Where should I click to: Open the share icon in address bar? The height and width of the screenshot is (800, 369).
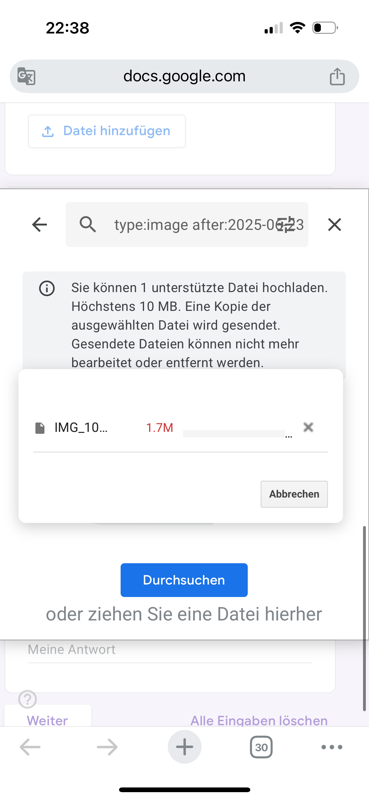coord(337,77)
